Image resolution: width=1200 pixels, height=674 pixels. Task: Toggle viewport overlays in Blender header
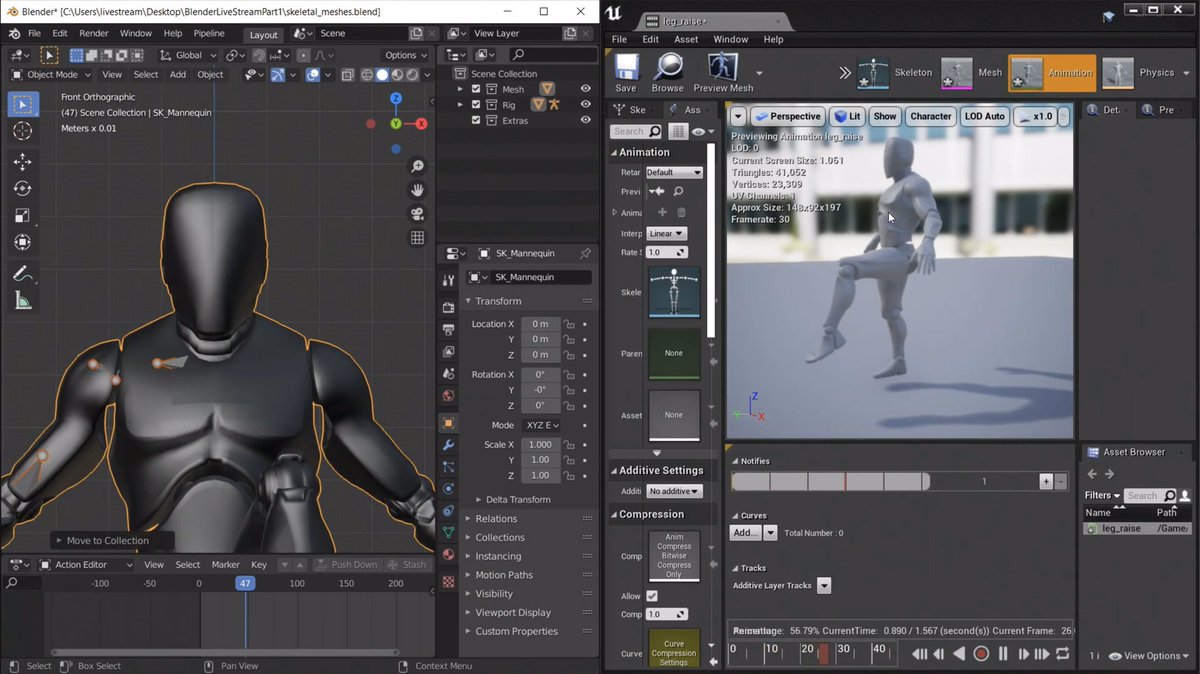point(315,75)
